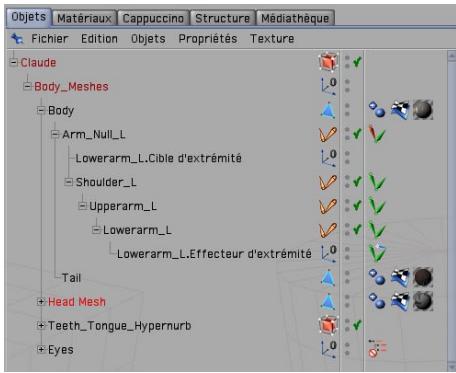
Task: Select the Tail object name
Action: click(71, 278)
